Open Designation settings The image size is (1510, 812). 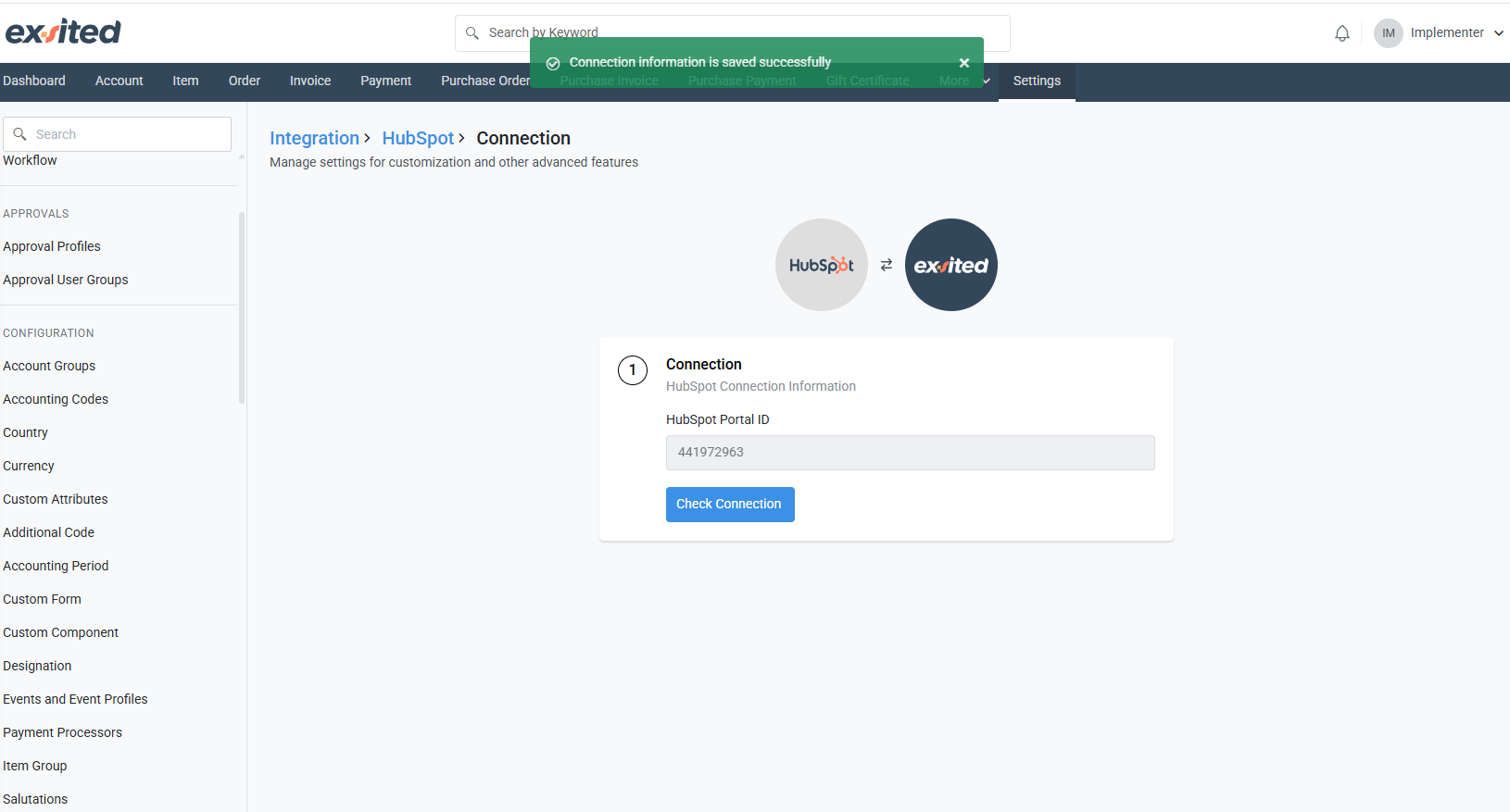(37, 666)
